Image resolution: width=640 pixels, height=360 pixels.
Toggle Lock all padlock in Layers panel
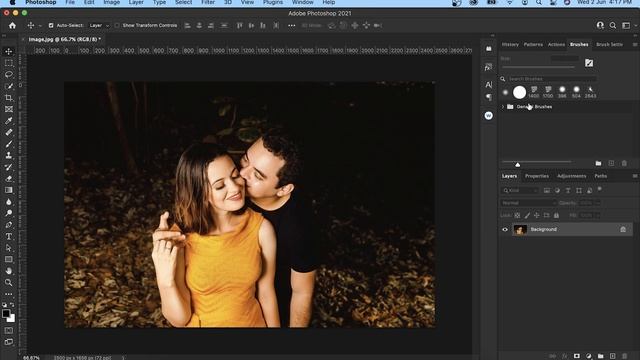tap(556, 215)
